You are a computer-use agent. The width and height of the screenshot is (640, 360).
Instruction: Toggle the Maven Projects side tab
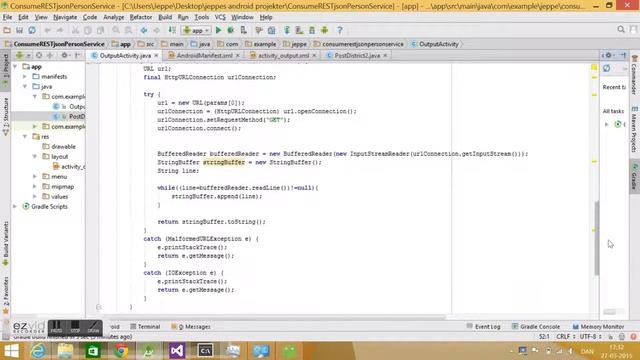point(634,129)
